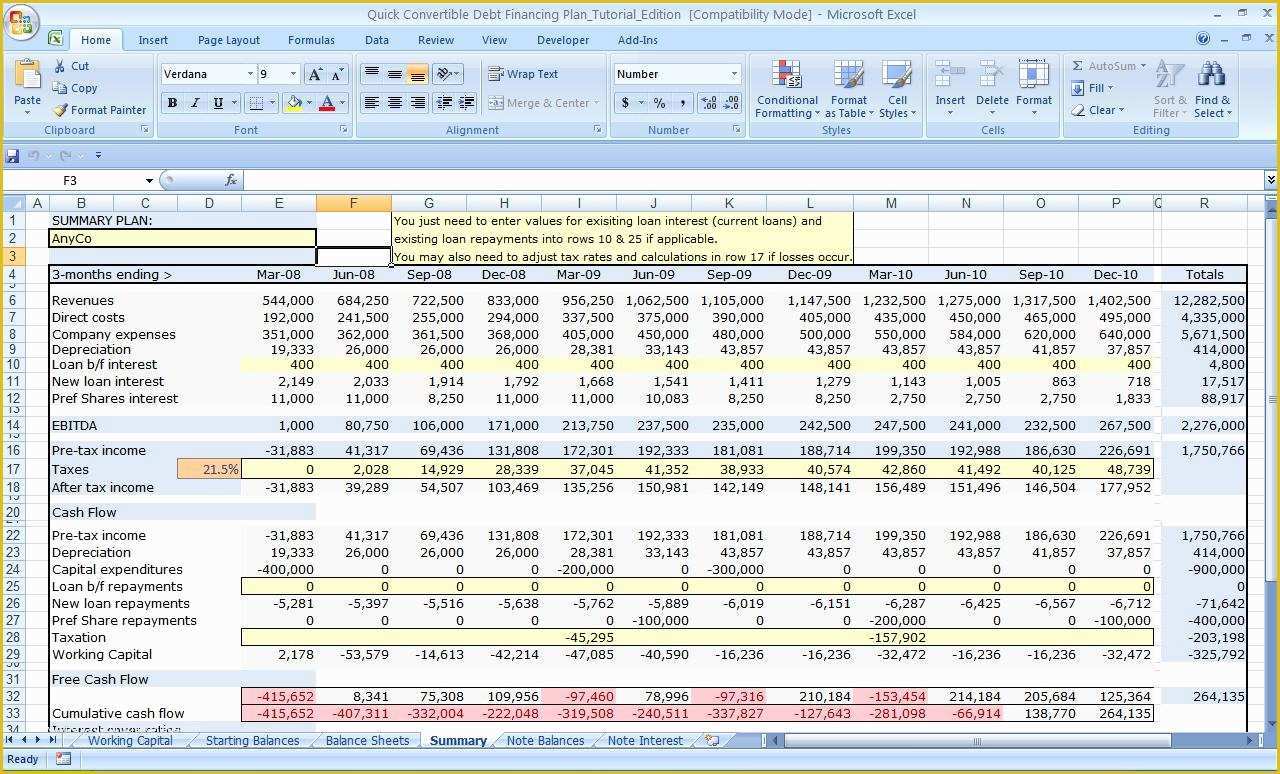Viewport: 1280px width, 774px height.
Task: Open Cell Styles gallery
Action: (897, 88)
